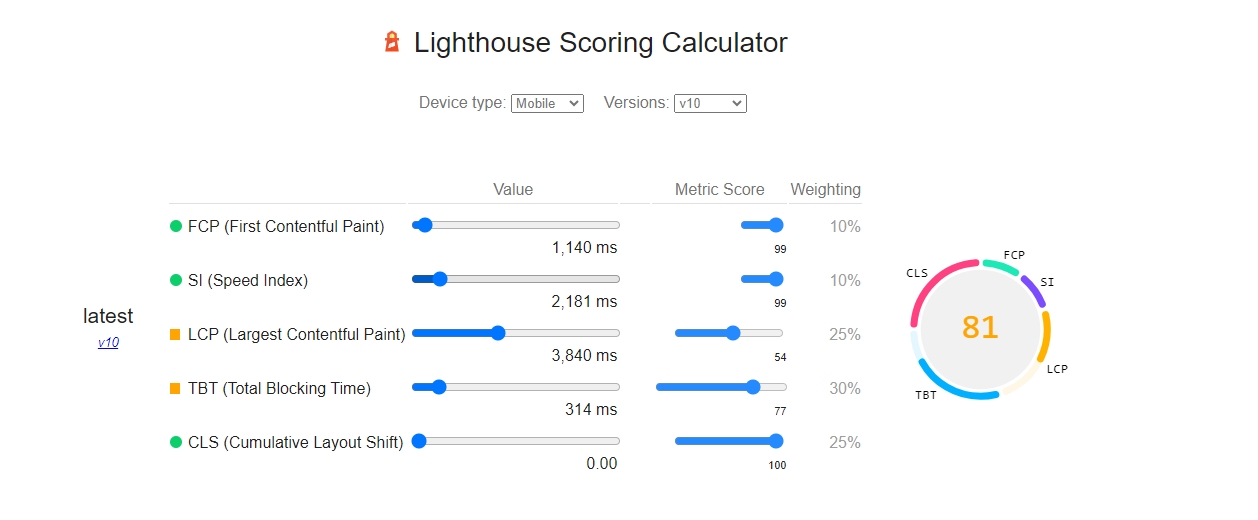Click the FCP value slider handle
Image resolution: width=1258 pixels, height=520 pixels.
click(424, 225)
